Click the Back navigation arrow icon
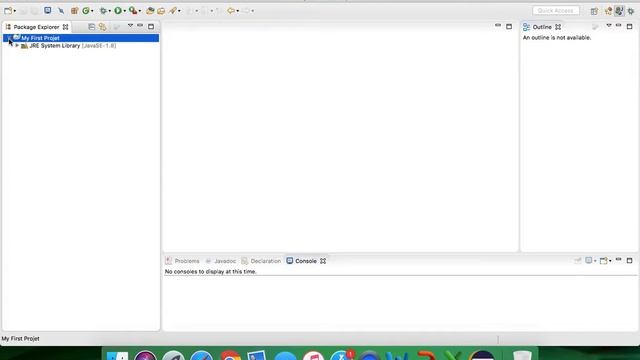Screen dimensions: 640x360 coord(231,11)
